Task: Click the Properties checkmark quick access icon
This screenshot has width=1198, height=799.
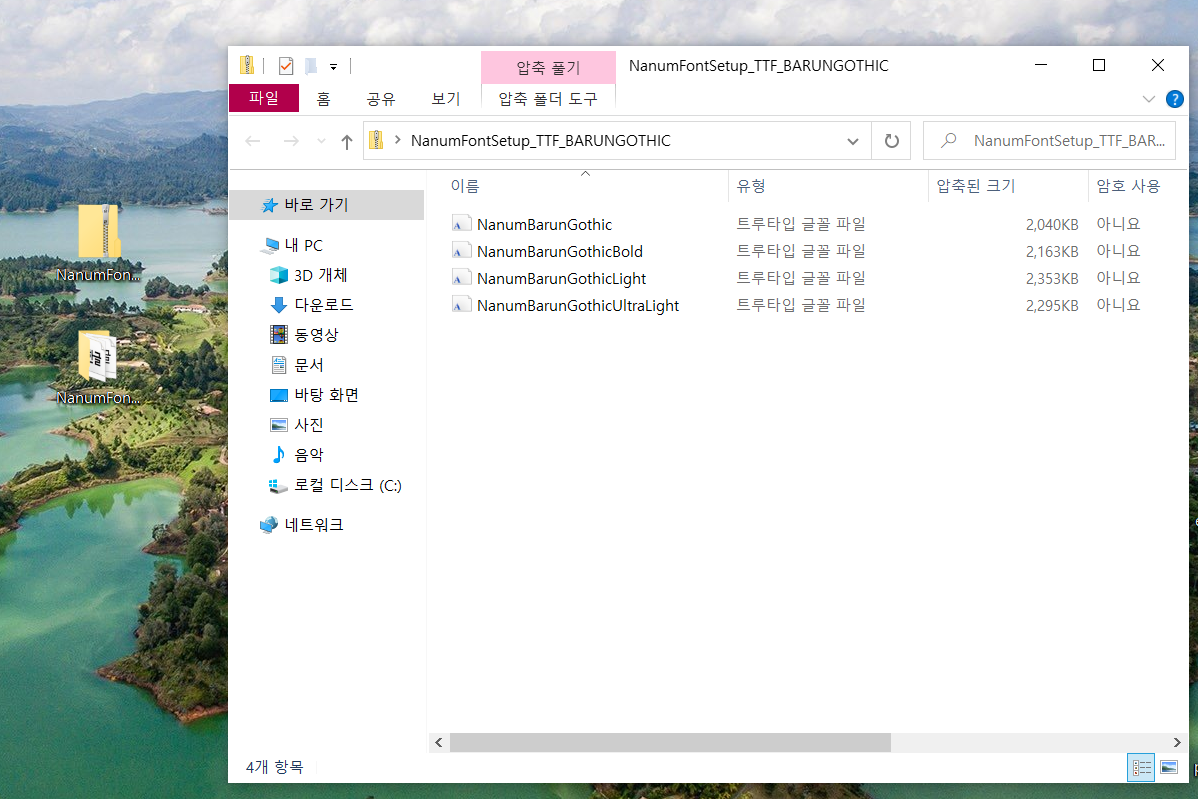Action: (x=286, y=66)
